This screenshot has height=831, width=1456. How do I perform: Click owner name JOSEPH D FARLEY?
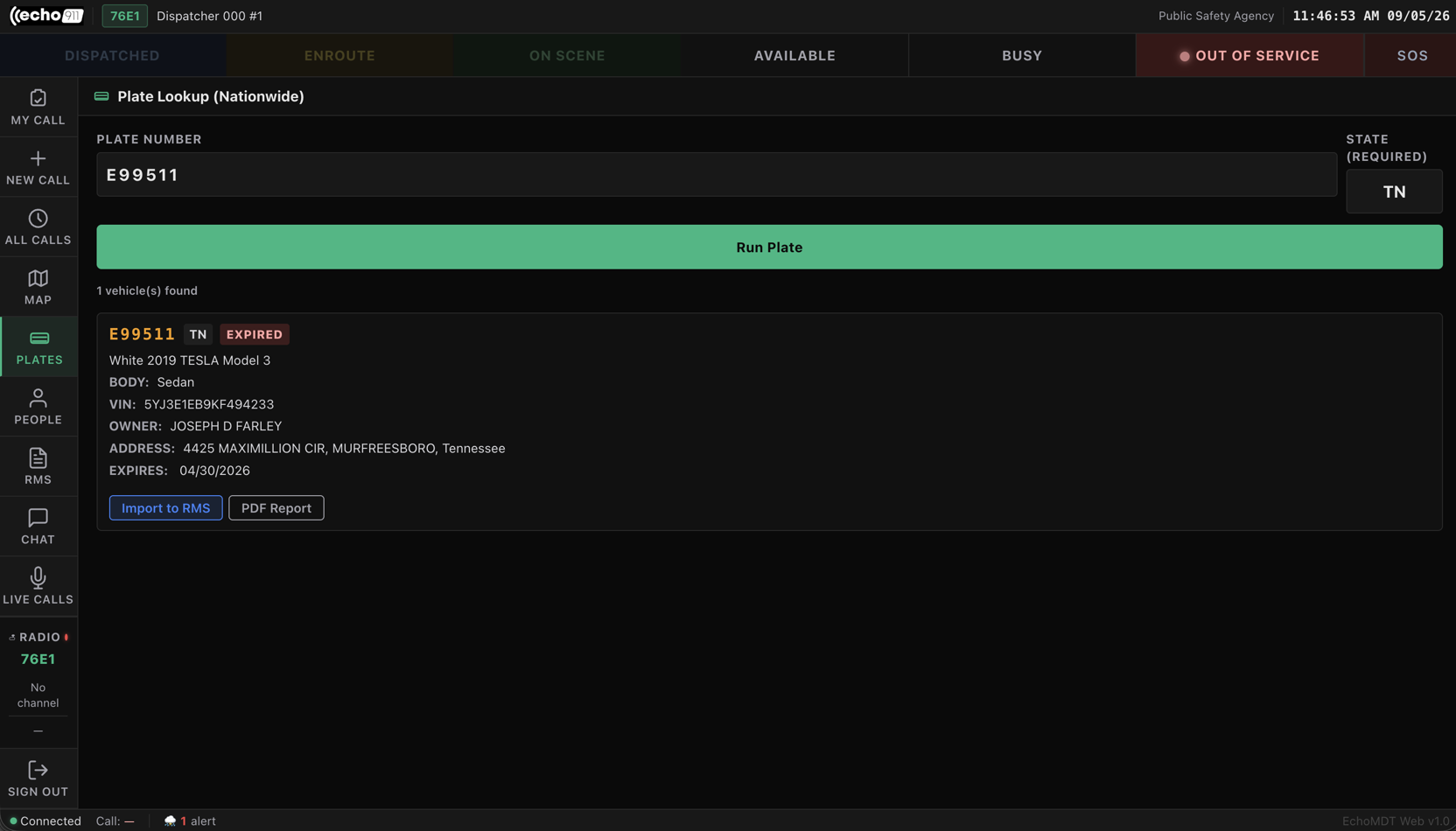click(226, 426)
